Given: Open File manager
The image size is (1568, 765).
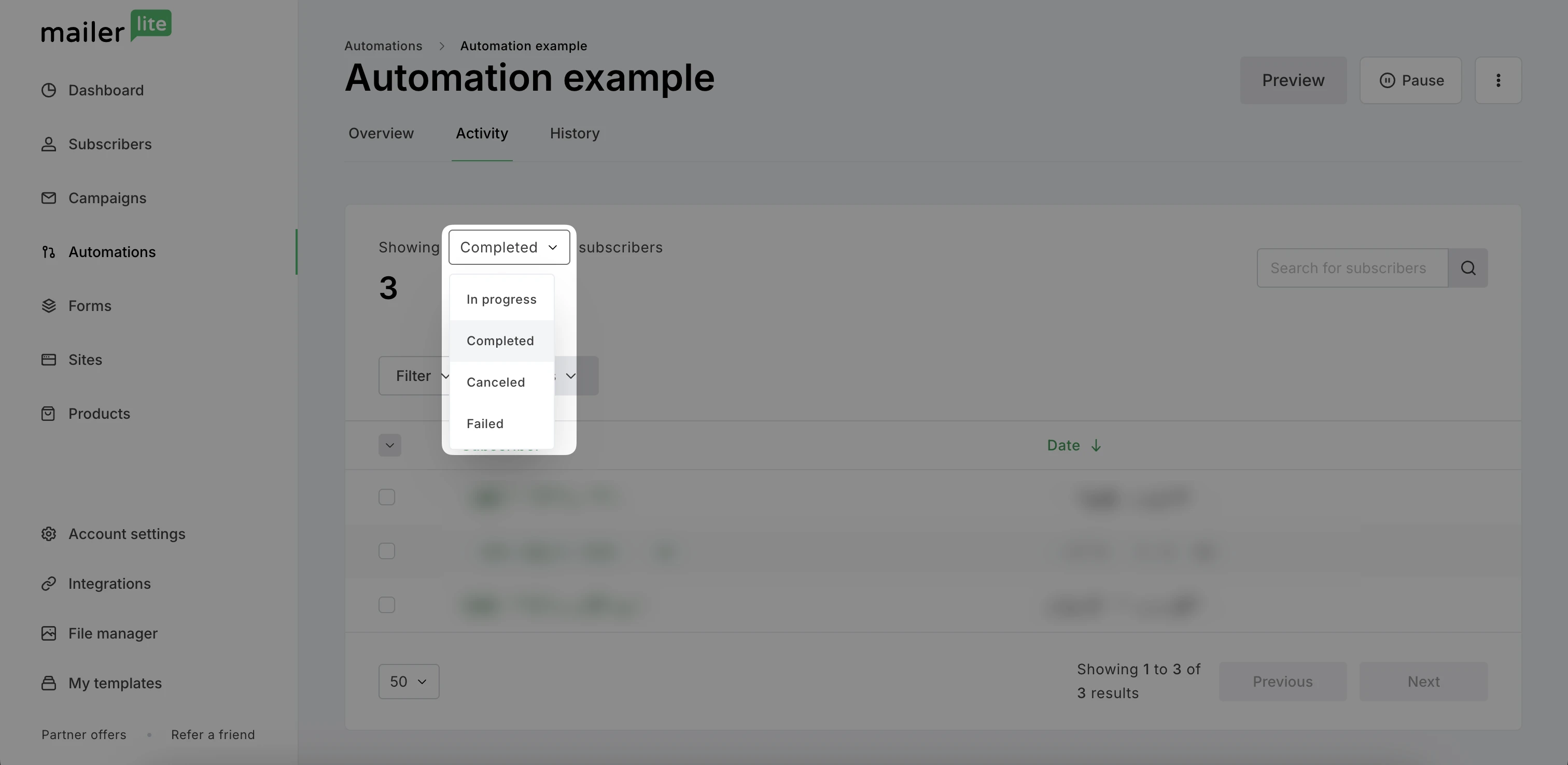Looking at the screenshot, I should coord(99,633).
